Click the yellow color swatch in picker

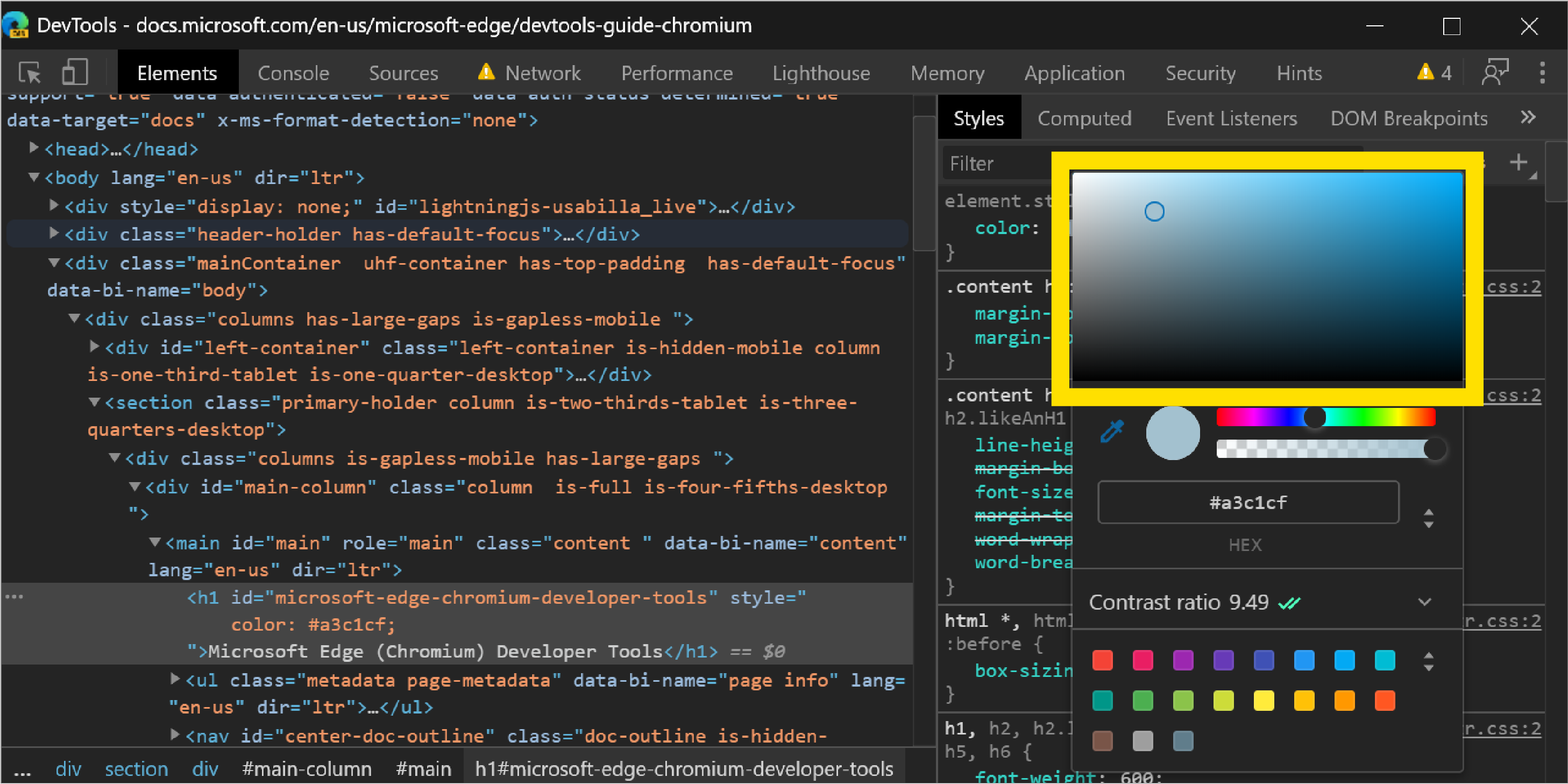1264,700
